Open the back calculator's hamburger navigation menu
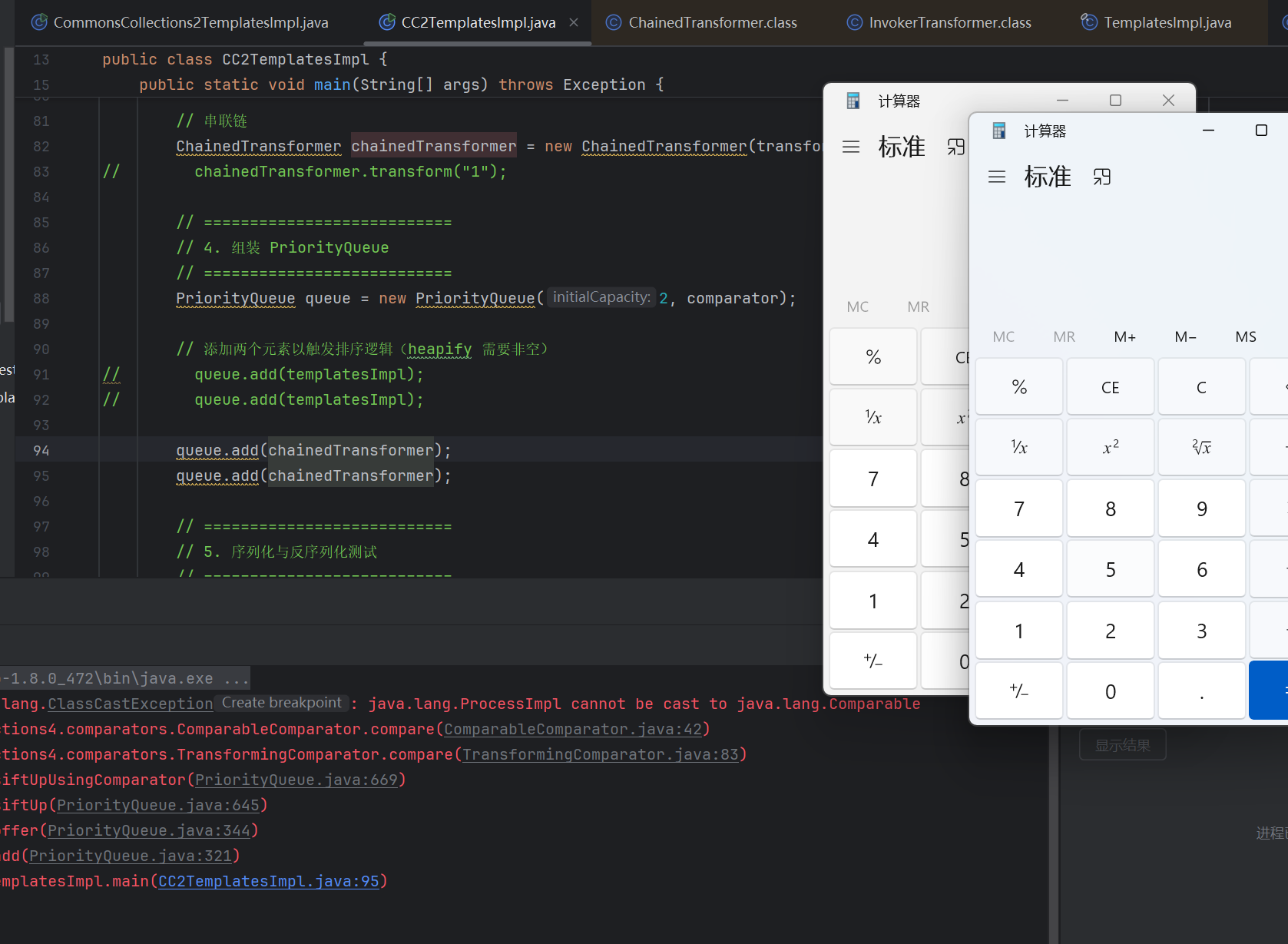 pos(851,147)
